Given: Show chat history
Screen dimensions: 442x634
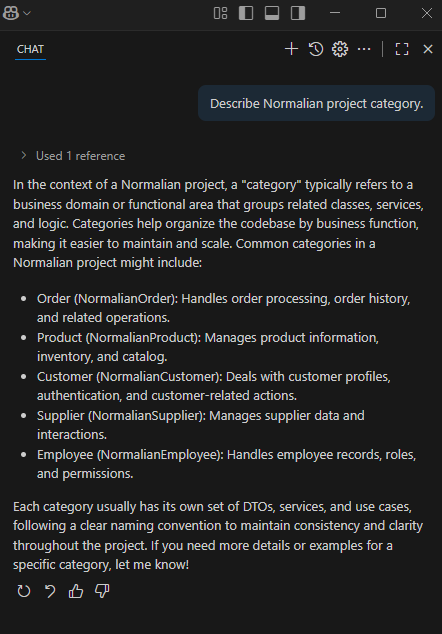Looking at the screenshot, I should pos(316,49).
